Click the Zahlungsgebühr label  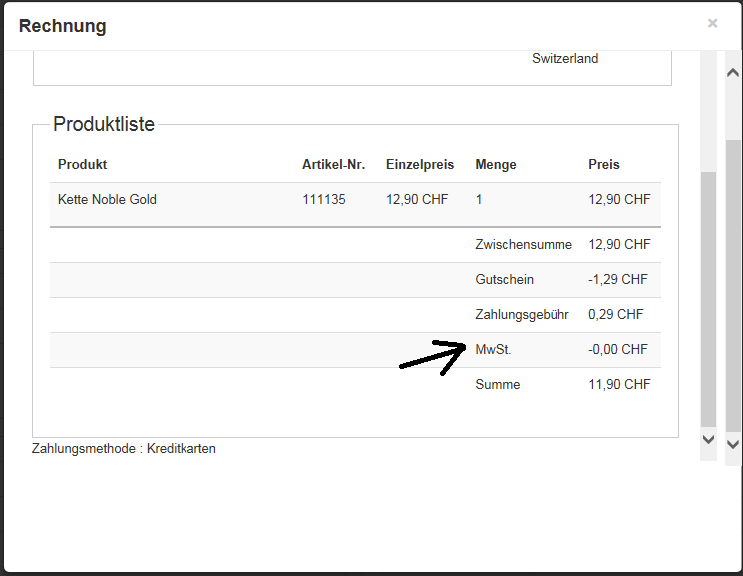click(522, 315)
